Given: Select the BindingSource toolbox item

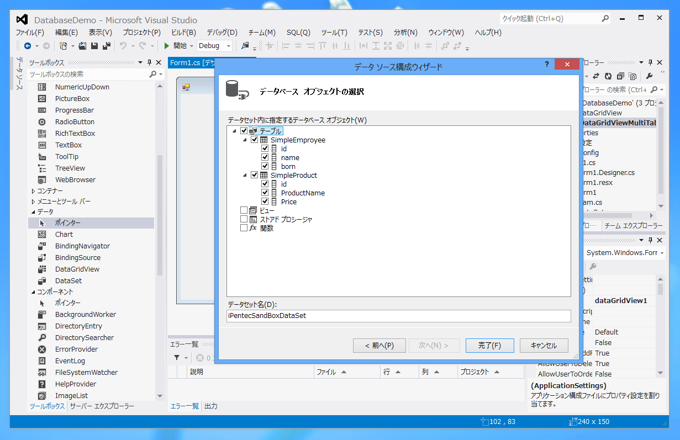Looking at the screenshot, I should (x=78, y=257).
